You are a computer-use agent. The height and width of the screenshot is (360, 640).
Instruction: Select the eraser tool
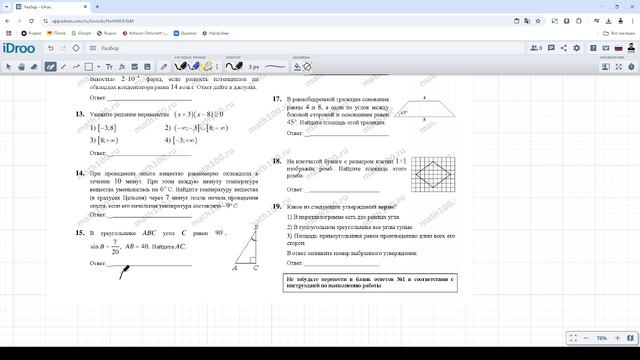[x=34, y=67]
